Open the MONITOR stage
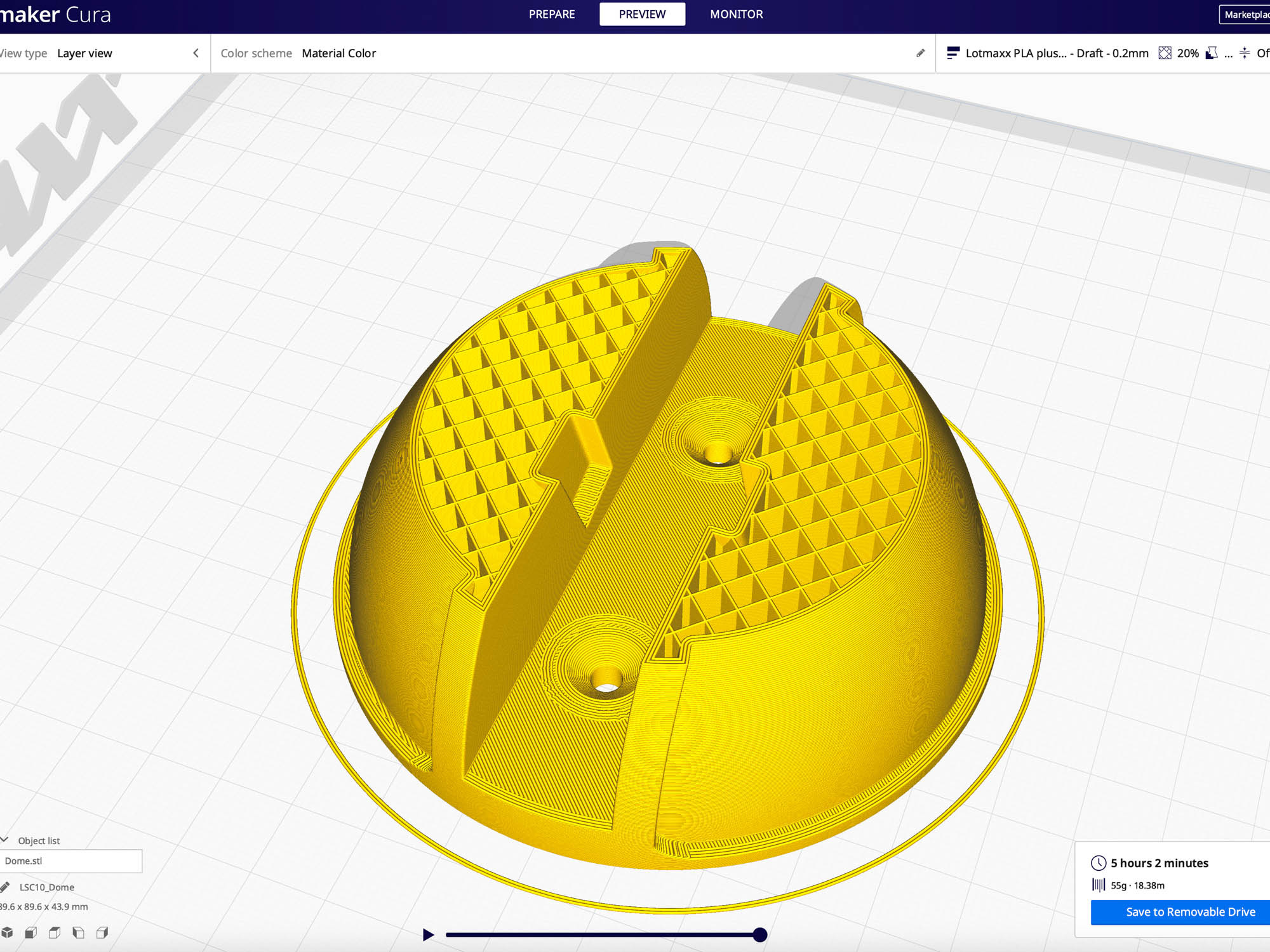This screenshot has width=1270, height=952. pyautogui.click(x=736, y=14)
